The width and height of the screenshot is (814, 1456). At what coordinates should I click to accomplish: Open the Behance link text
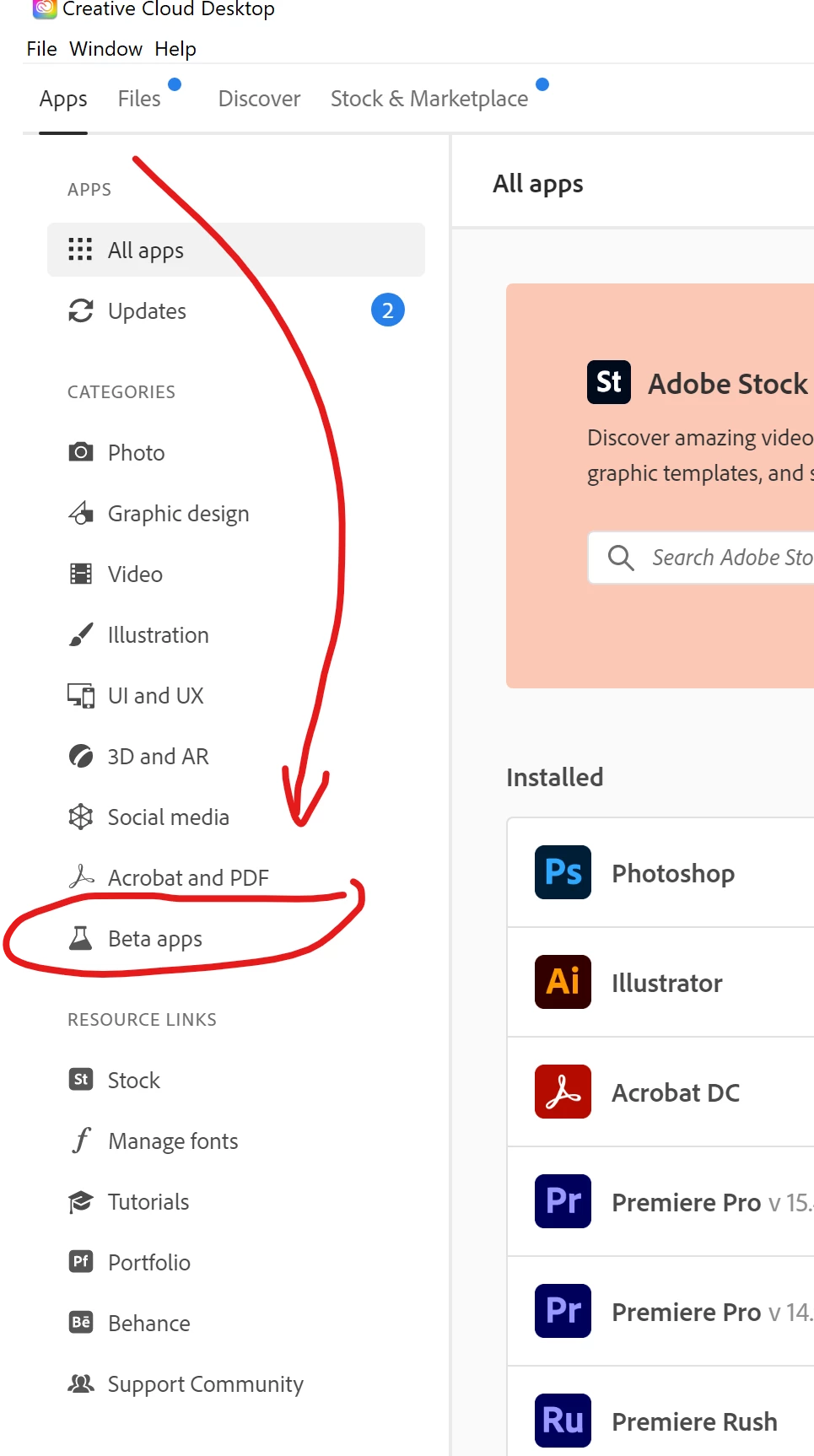pos(149,1324)
